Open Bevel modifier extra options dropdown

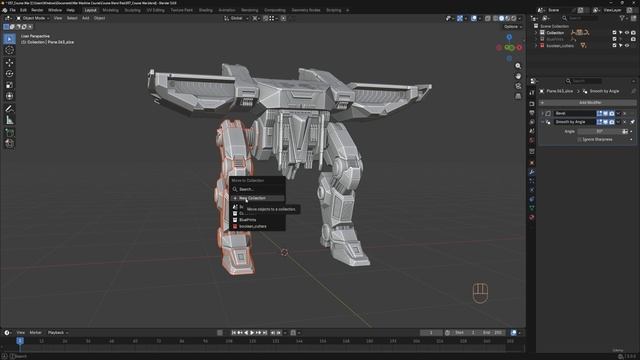(618, 113)
